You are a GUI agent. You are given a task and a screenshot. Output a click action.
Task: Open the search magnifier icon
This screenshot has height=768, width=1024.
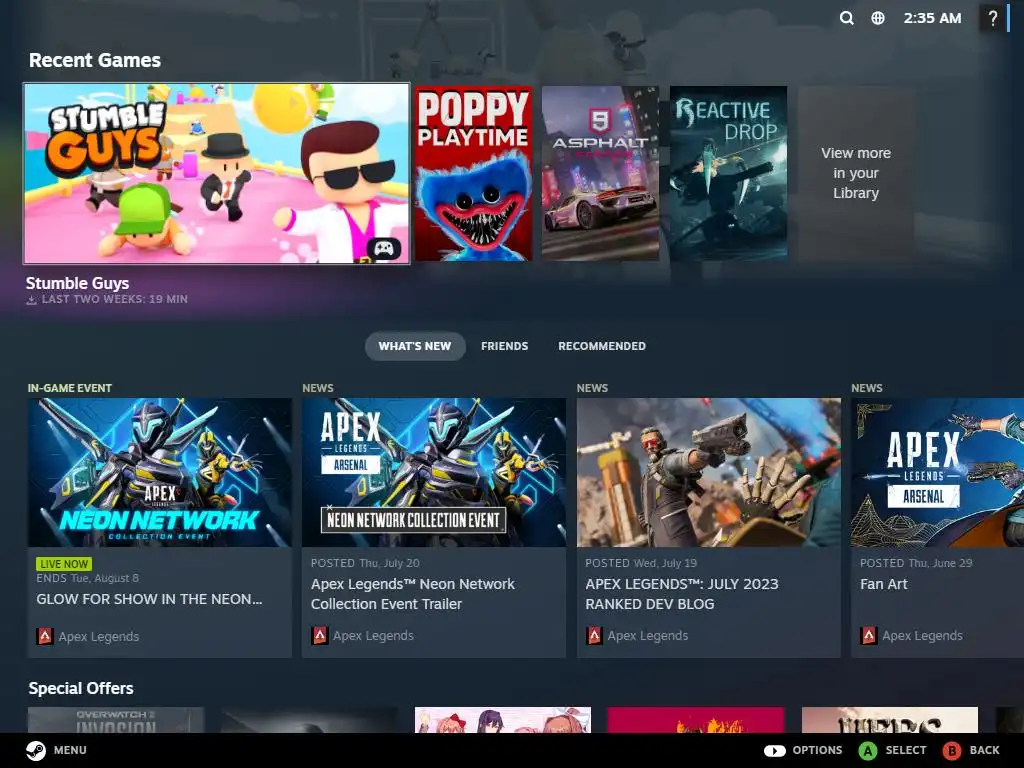[x=846, y=18]
